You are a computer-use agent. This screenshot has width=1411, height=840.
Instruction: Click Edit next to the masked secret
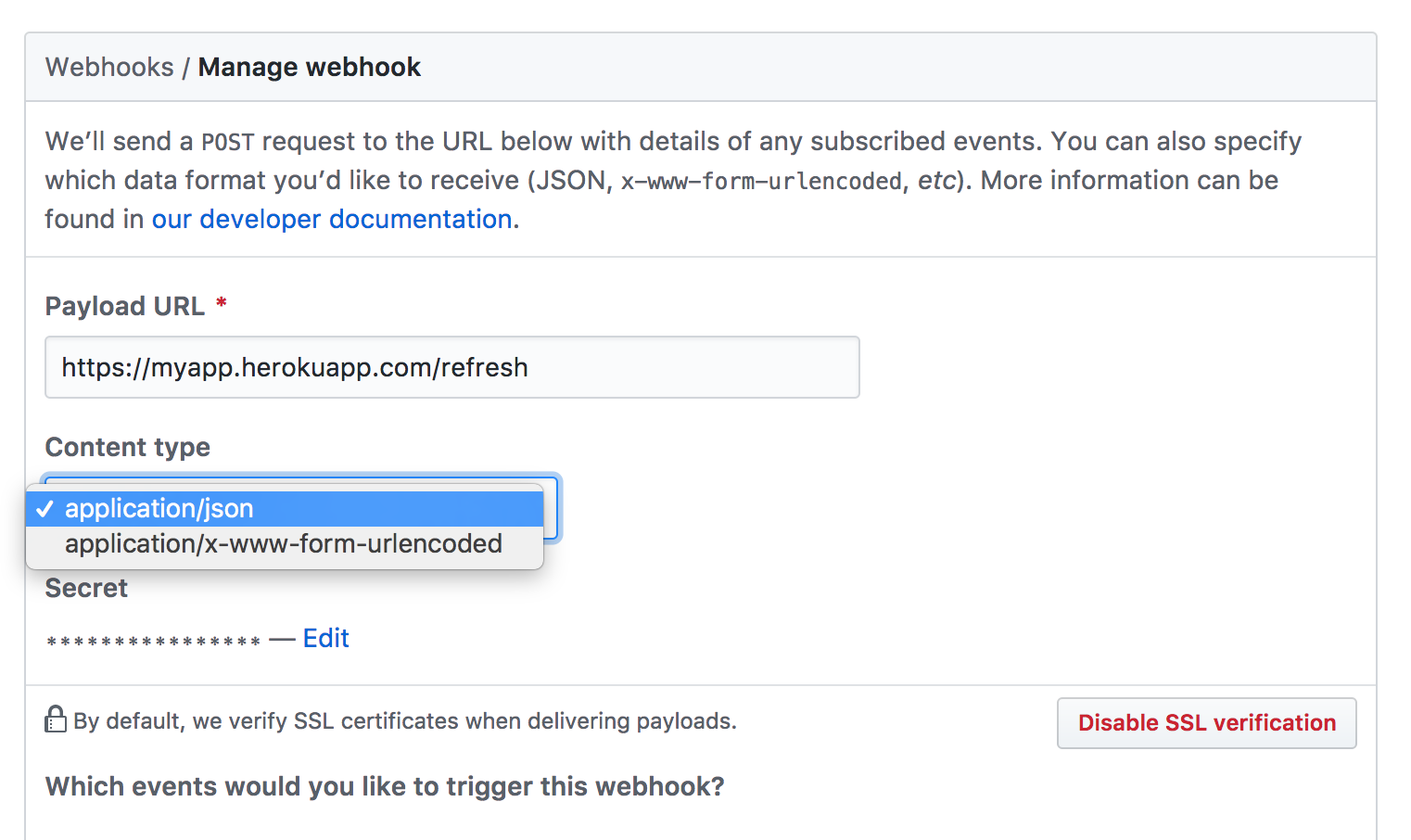(325, 639)
